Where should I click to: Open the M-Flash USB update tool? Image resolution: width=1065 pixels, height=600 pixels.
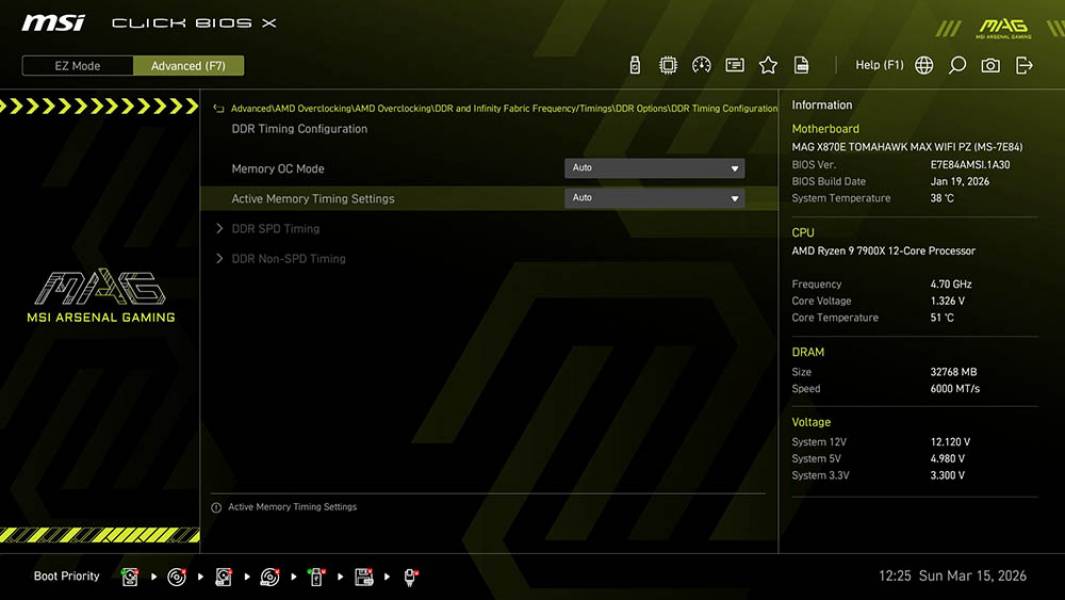(x=635, y=64)
